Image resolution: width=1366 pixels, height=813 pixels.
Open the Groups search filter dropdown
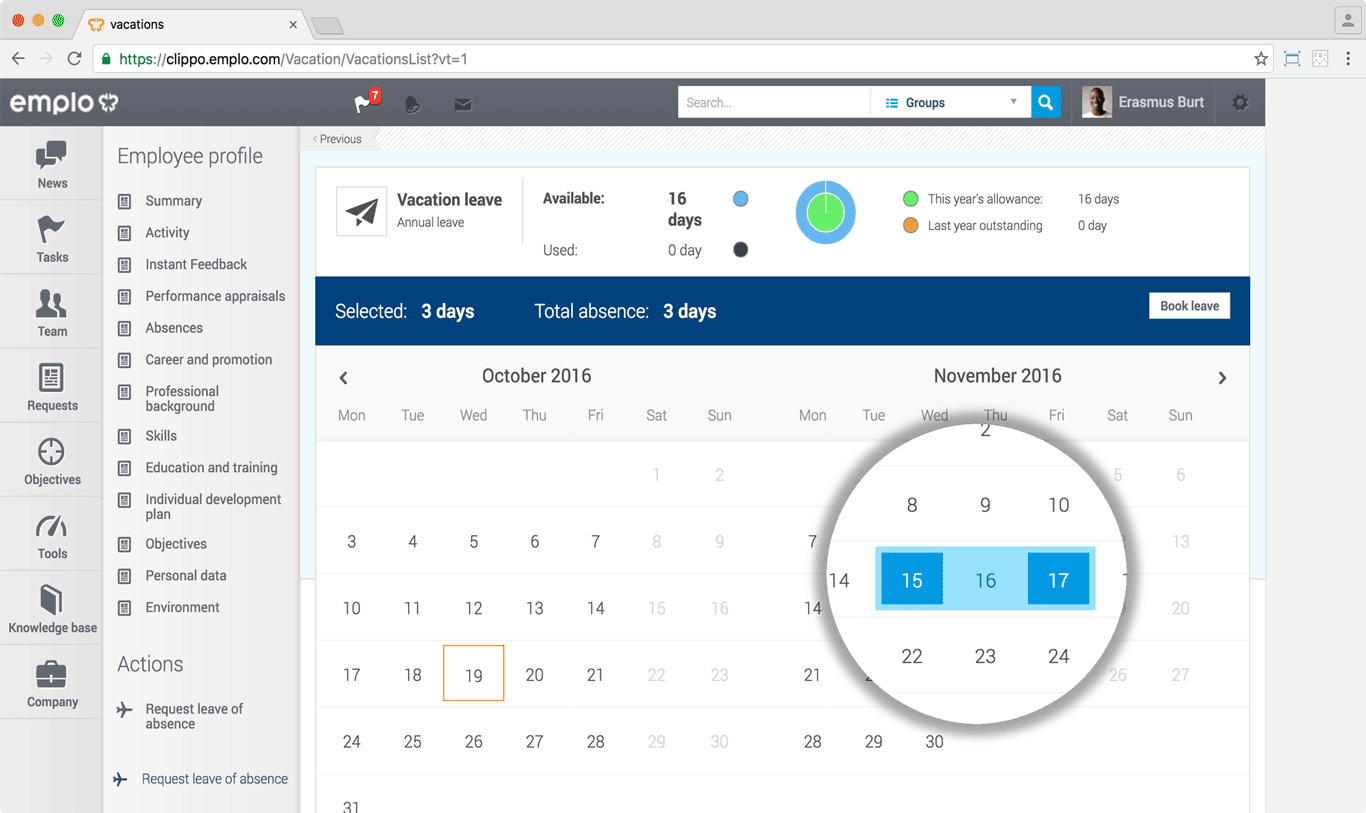point(950,101)
